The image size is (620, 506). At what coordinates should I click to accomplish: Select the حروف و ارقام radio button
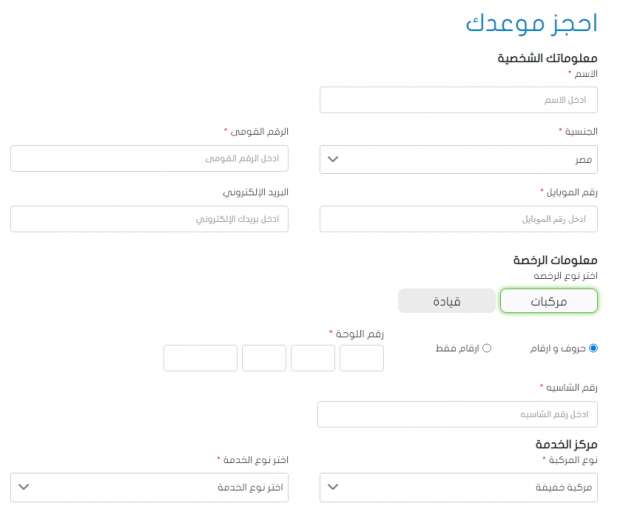(x=593, y=348)
